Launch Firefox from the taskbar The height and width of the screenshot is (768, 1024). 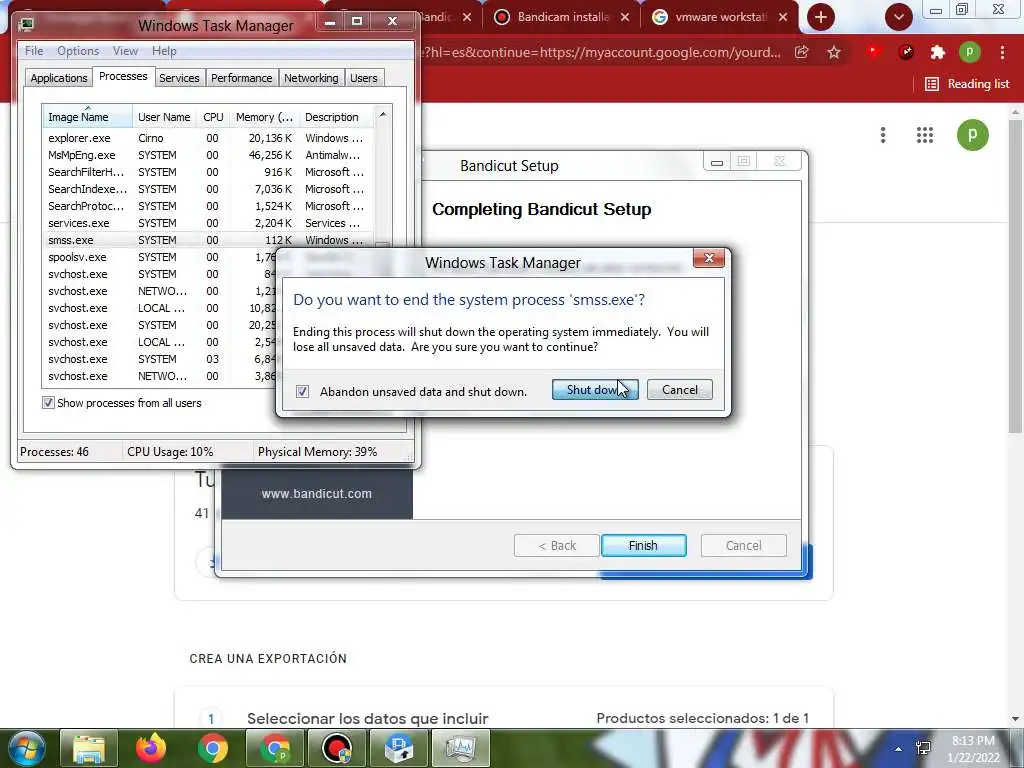click(151, 748)
